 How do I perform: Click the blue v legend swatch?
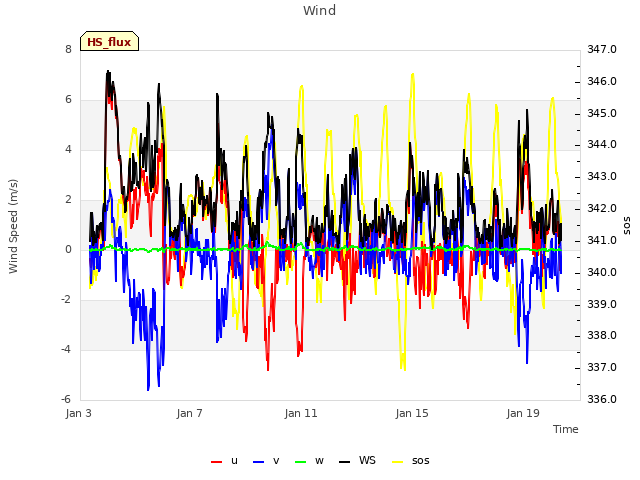[x=259, y=462]
